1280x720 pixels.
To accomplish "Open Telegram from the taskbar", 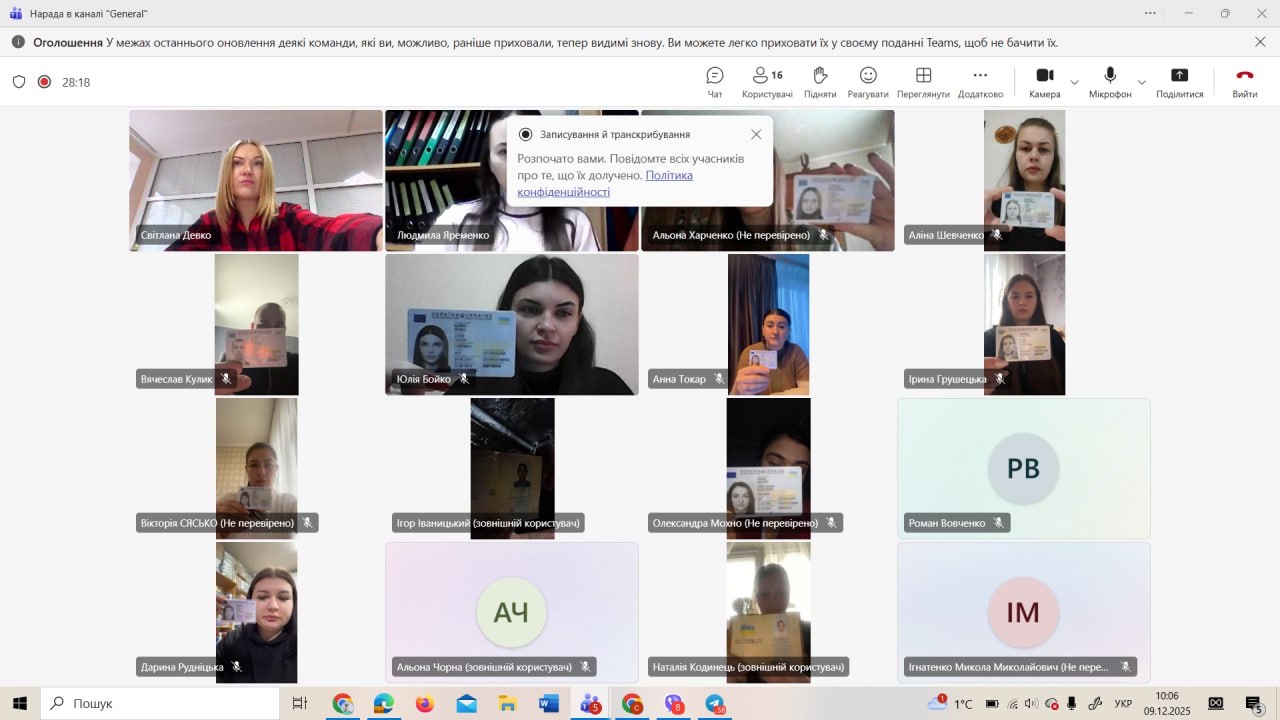I will (715, 704).
